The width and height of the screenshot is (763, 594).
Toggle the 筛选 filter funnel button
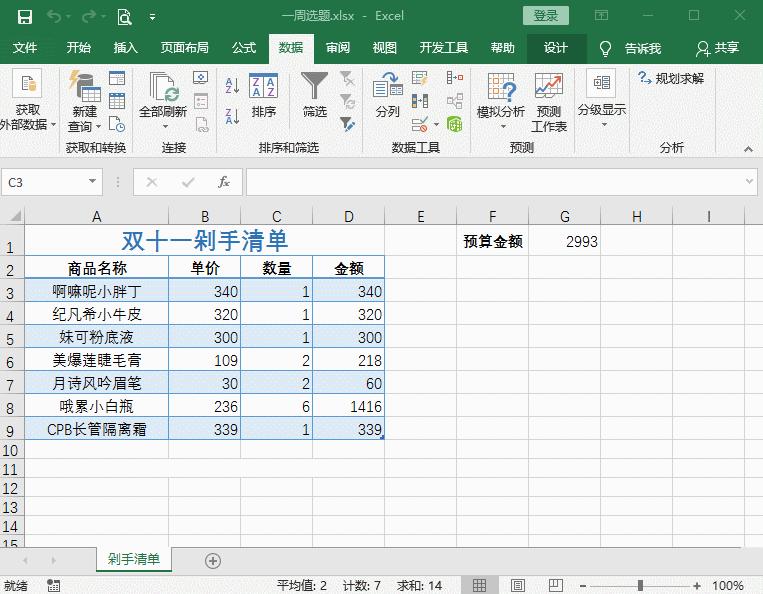(314, 96)
